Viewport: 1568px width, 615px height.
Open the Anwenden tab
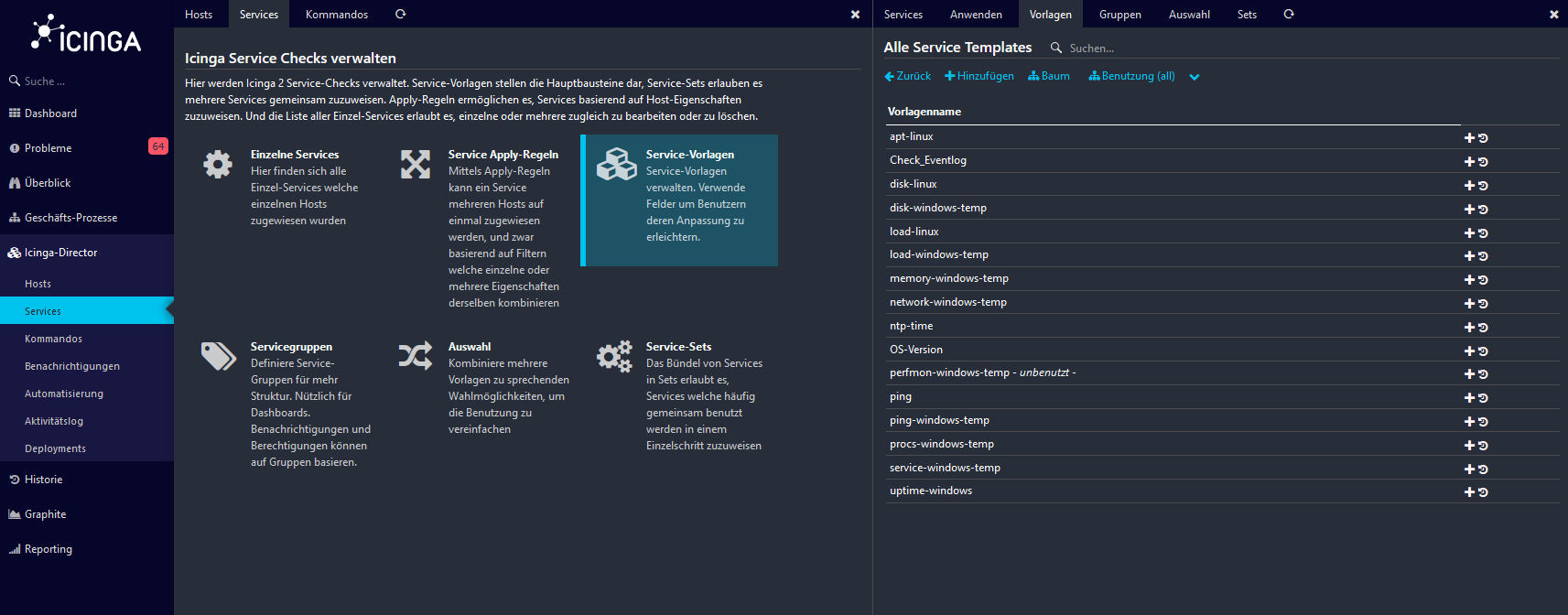(x=976, y=14)
